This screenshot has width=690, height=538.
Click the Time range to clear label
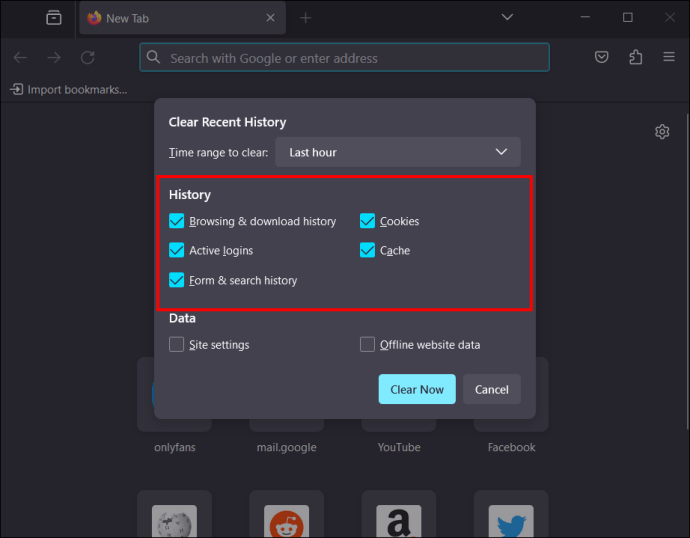(x=218, y=152)
